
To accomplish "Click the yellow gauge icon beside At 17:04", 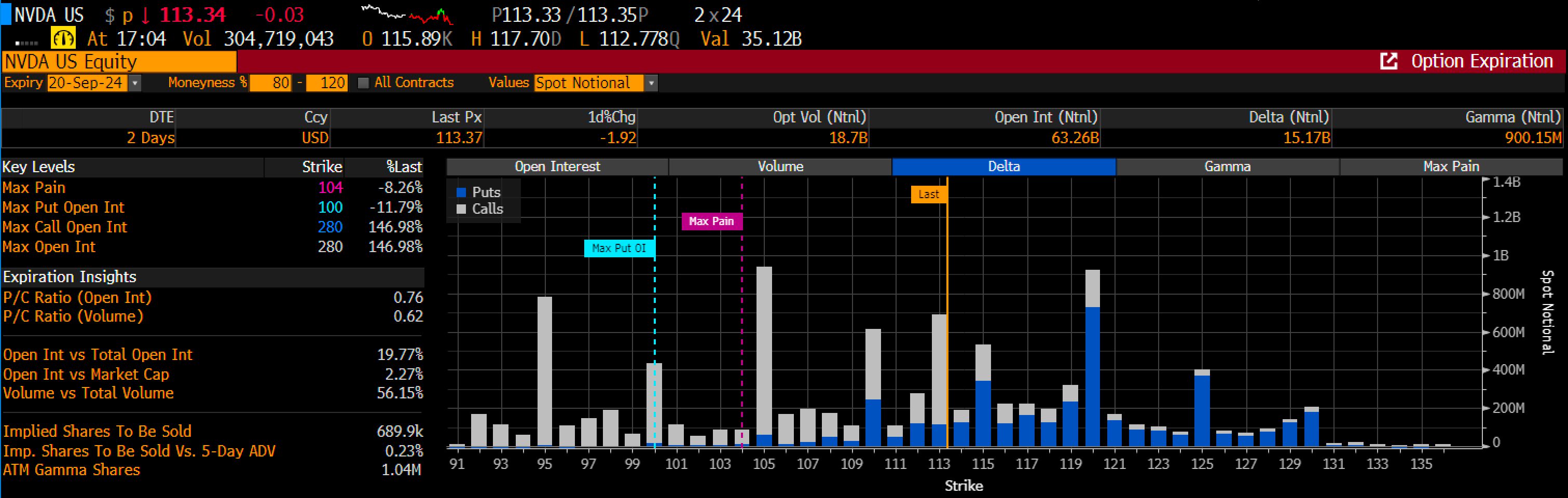I will pos(63,38).
